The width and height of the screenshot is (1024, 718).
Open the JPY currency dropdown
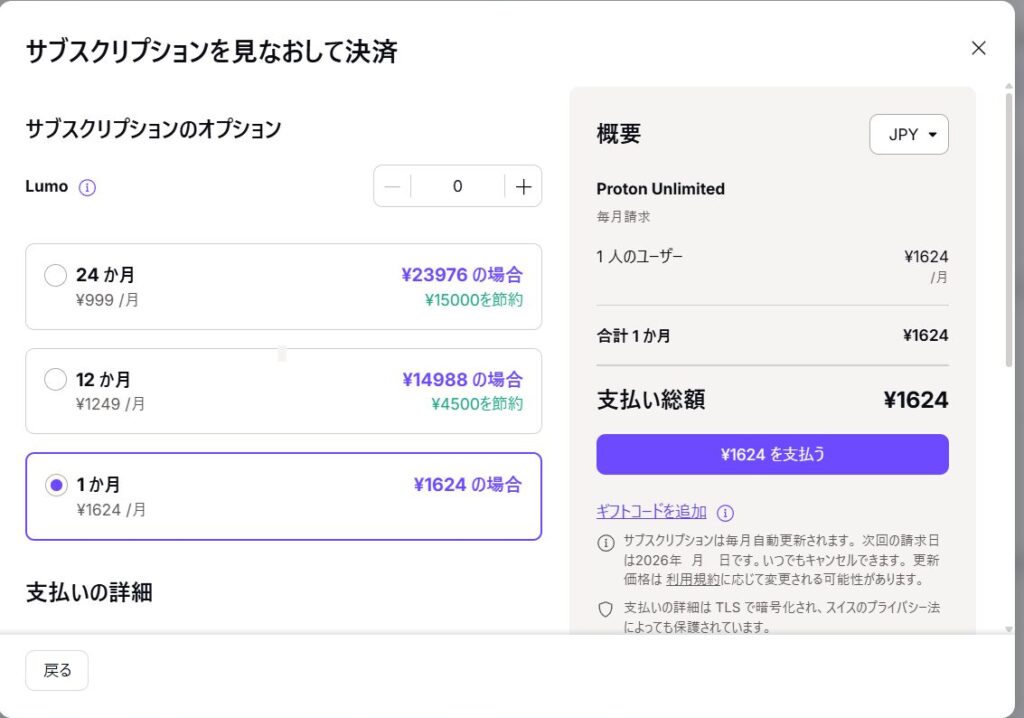908,134
